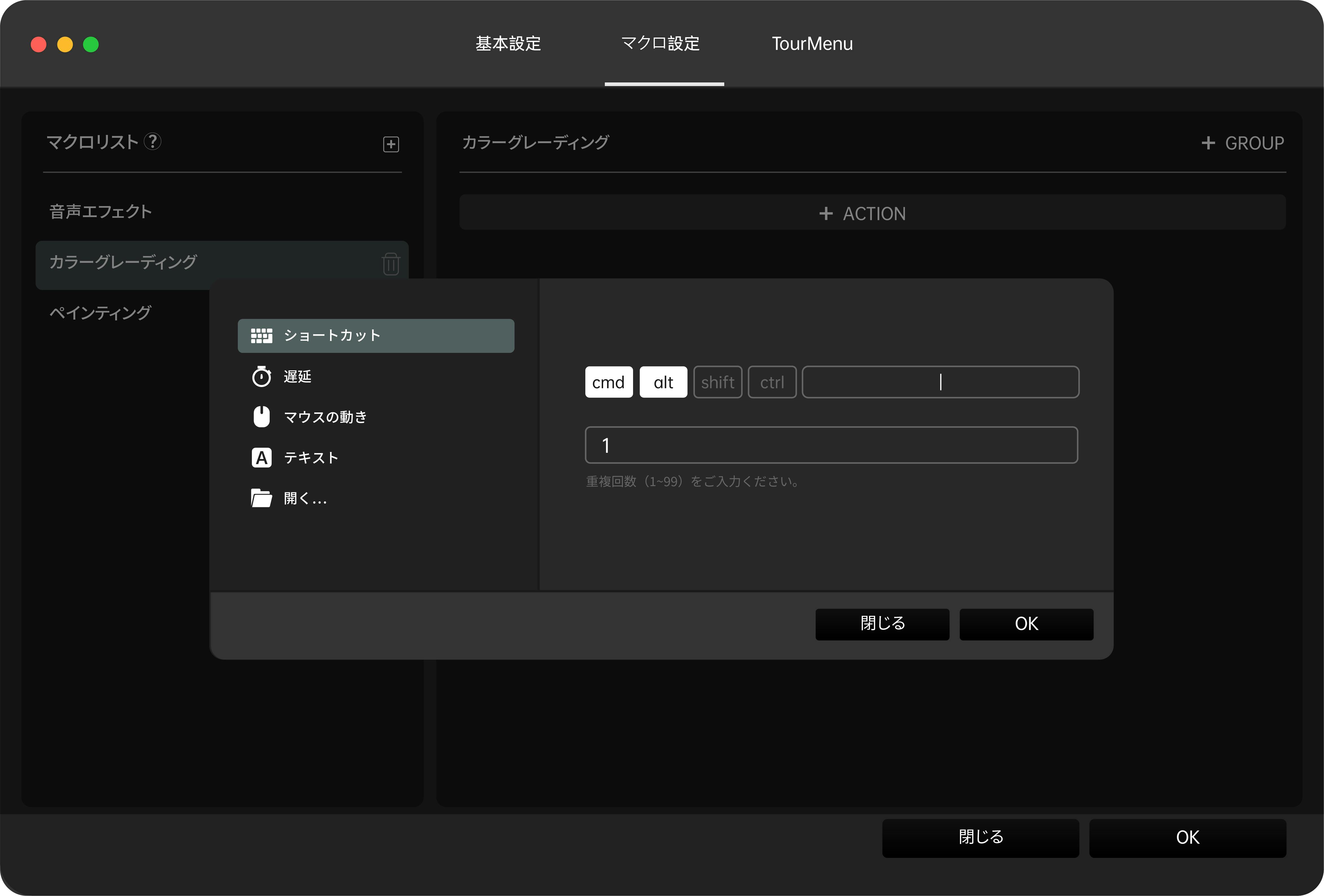
Task: Delete カラーグレーディング macro via trash icon
Action: coord(391,264)
